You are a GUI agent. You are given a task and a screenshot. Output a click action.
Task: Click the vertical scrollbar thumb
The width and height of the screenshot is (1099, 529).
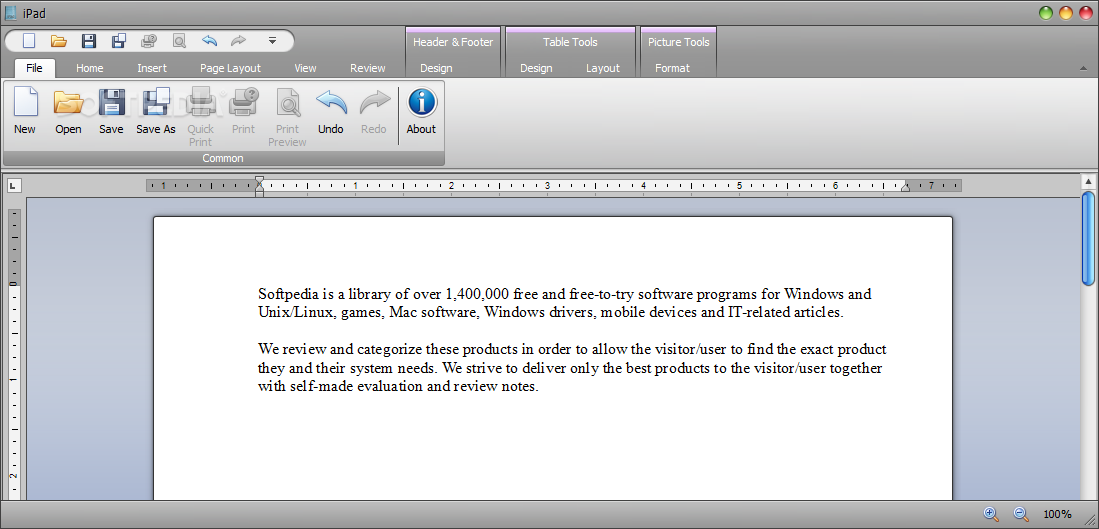click(x=1088, y=238)
